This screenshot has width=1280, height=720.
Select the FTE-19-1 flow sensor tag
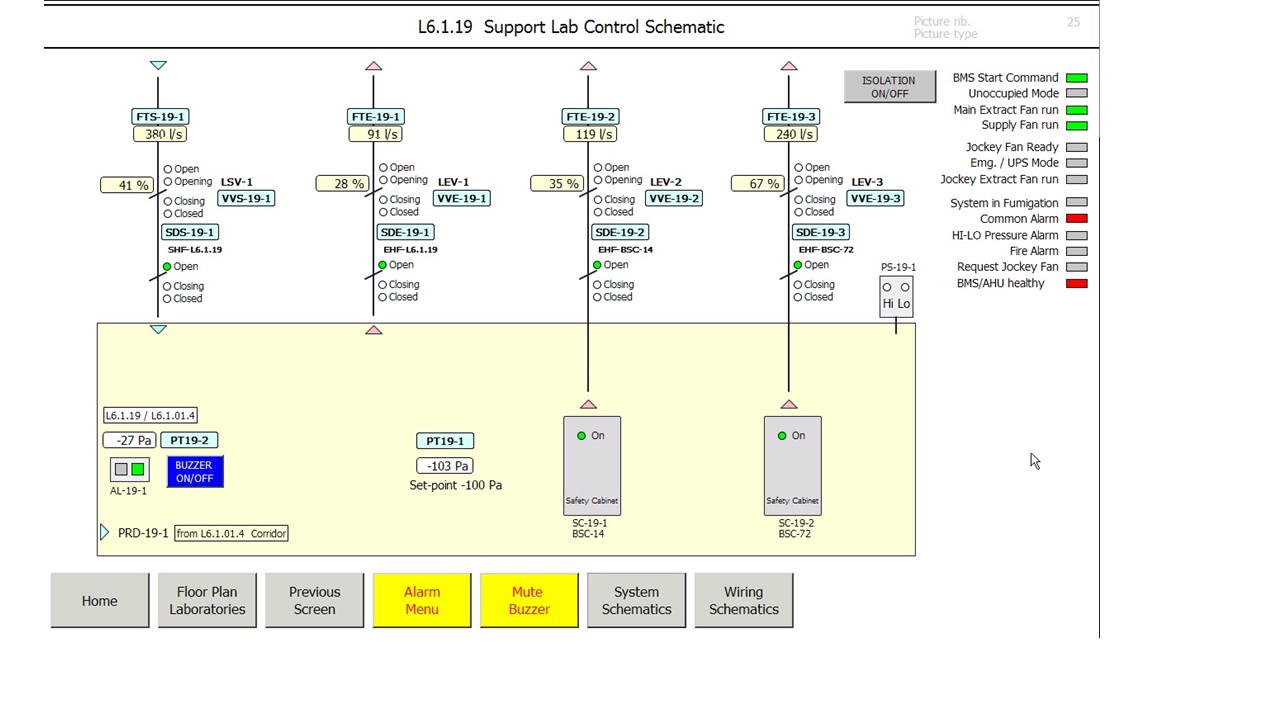pos(375,116)
